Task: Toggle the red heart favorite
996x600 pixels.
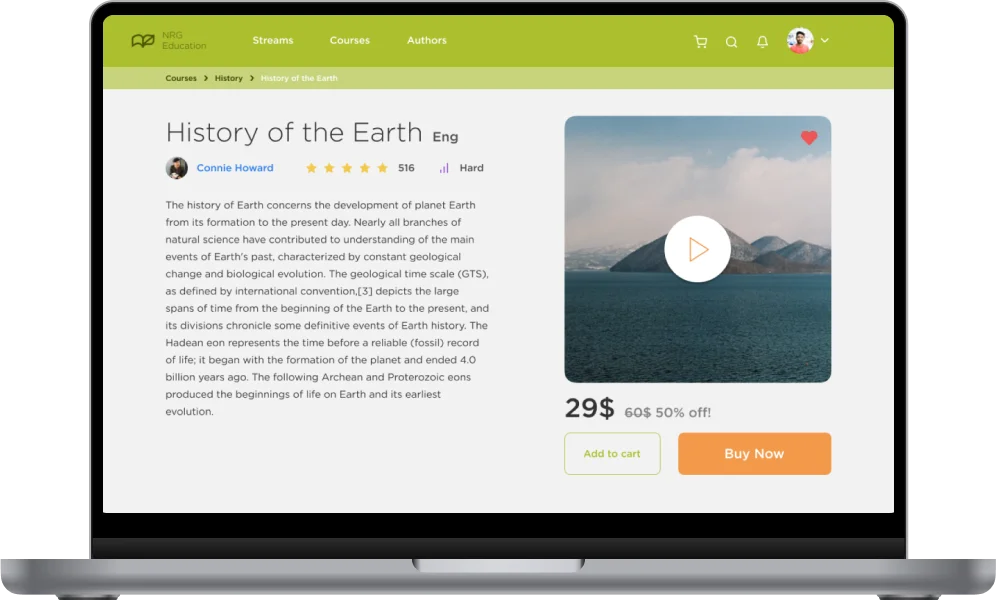Action: 809,138
